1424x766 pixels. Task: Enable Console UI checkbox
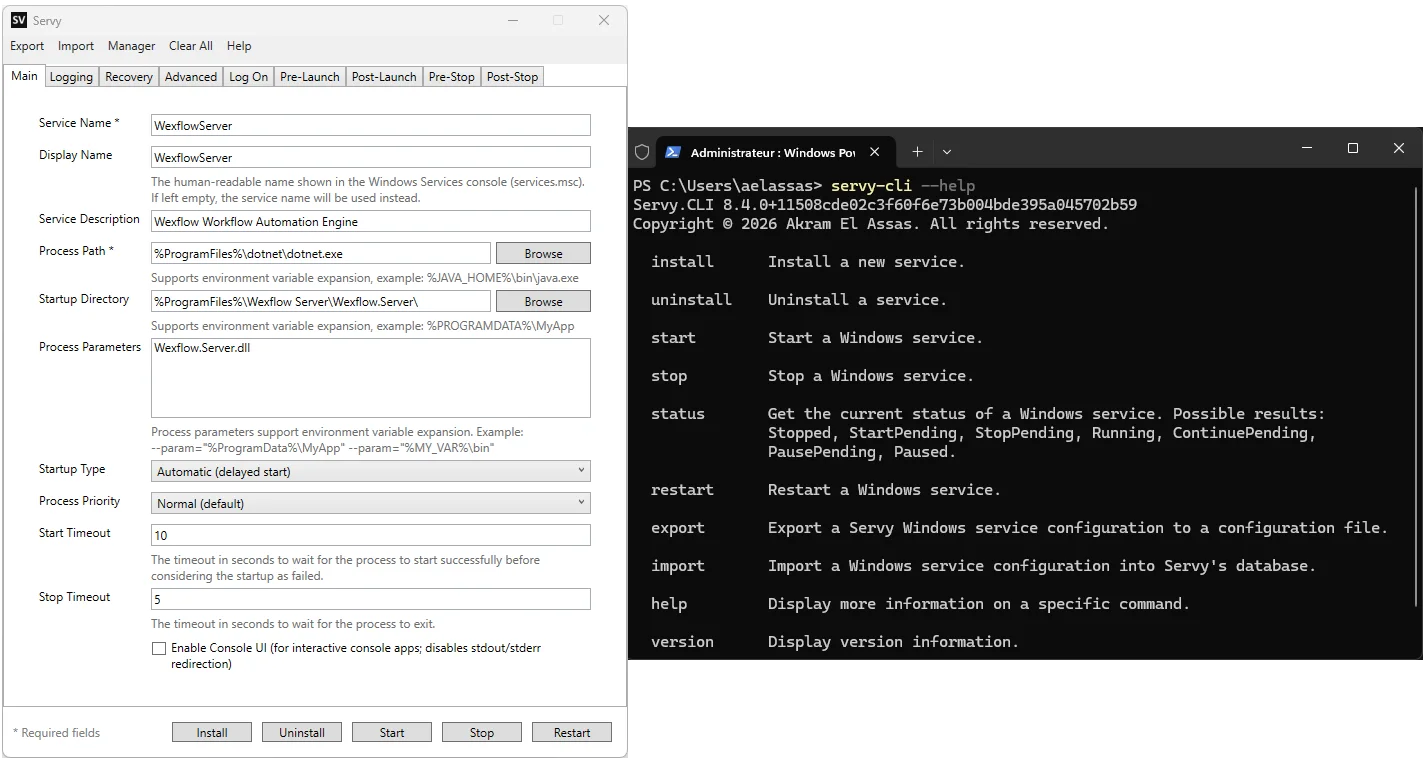158,648
